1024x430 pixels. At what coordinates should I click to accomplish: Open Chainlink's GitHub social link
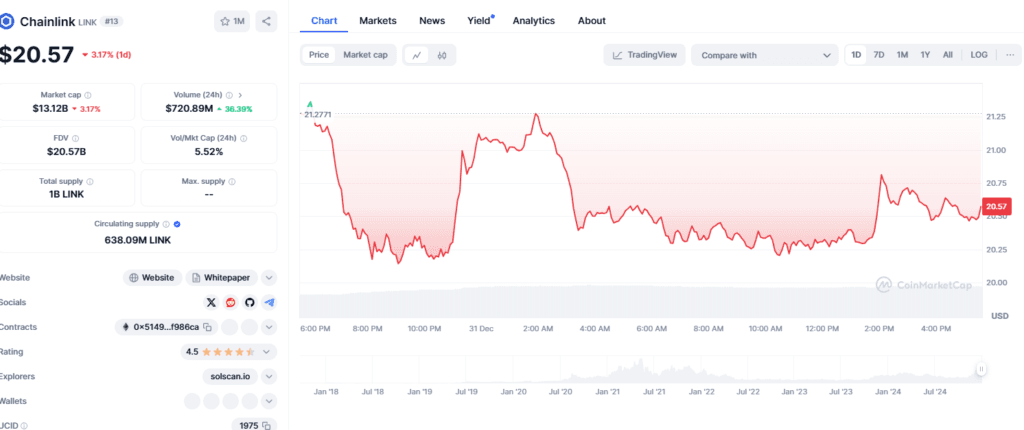tap(249, 303)
